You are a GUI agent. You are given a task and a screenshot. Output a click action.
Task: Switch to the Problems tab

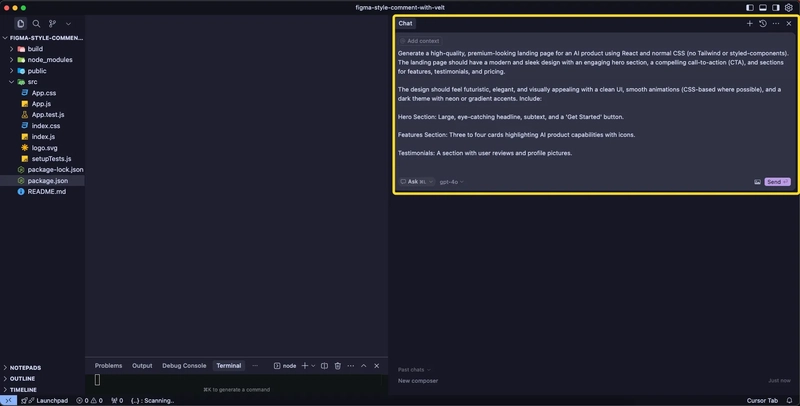108,366
